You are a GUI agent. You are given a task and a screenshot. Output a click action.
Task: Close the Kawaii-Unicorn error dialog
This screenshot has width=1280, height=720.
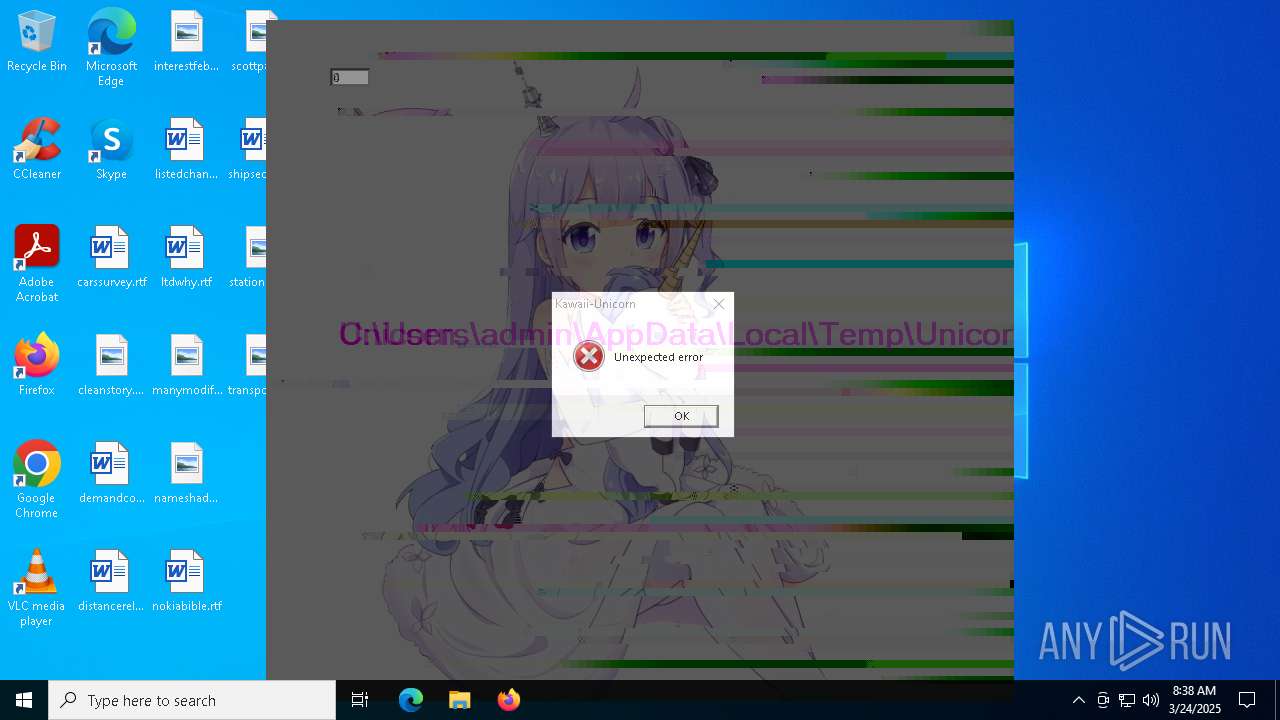[x=718, y=304]
